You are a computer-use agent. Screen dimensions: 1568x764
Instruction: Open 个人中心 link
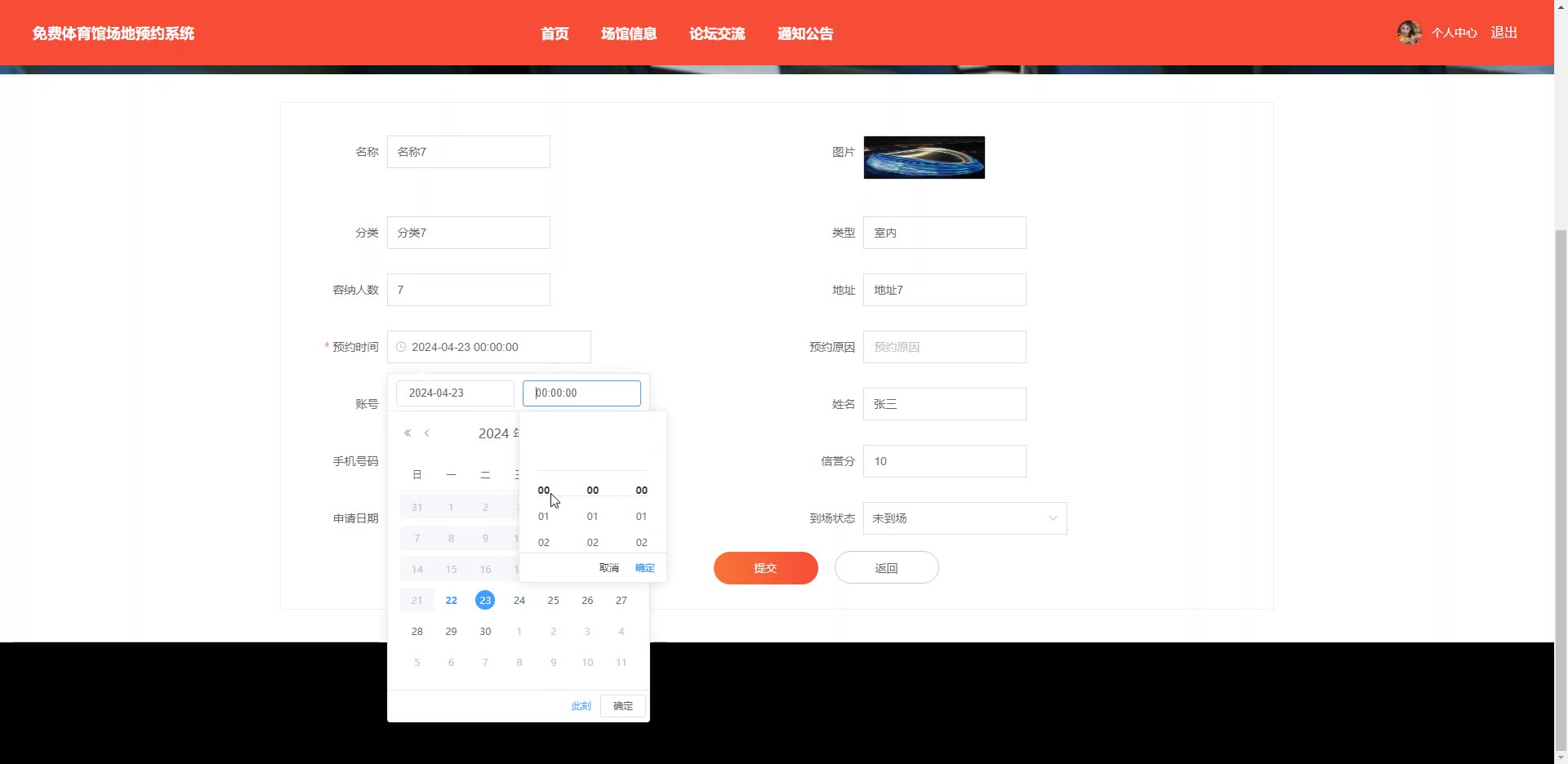point(1454,33)
